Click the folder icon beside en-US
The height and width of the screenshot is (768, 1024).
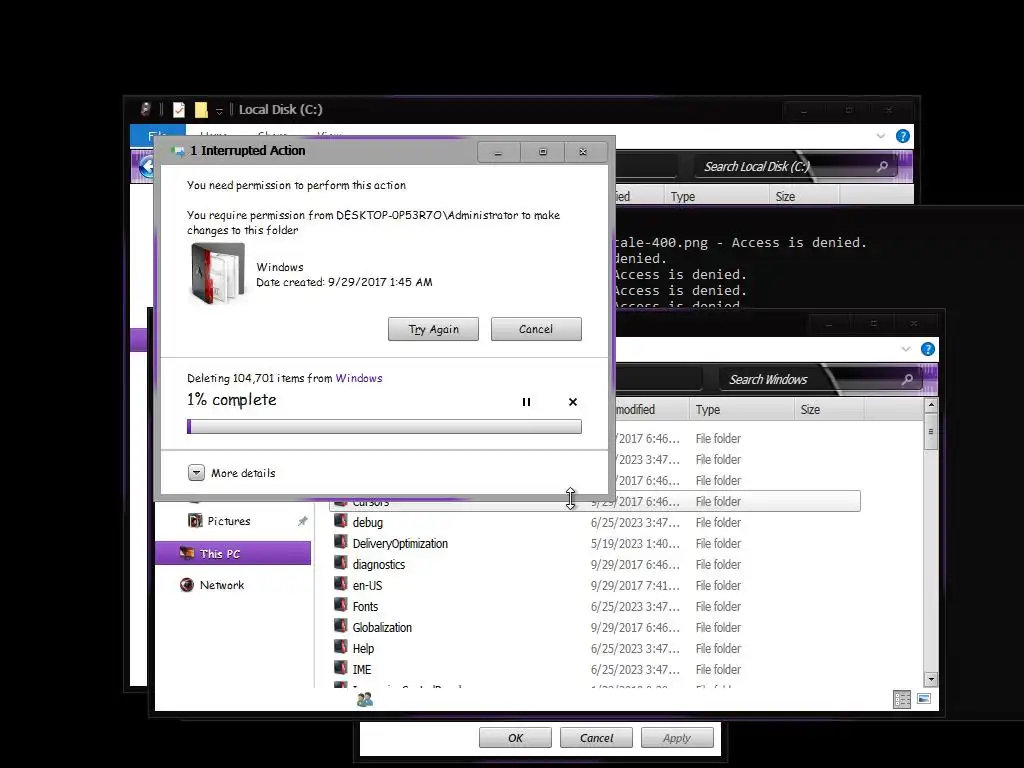pyautogui.click(x=340, y=584)
